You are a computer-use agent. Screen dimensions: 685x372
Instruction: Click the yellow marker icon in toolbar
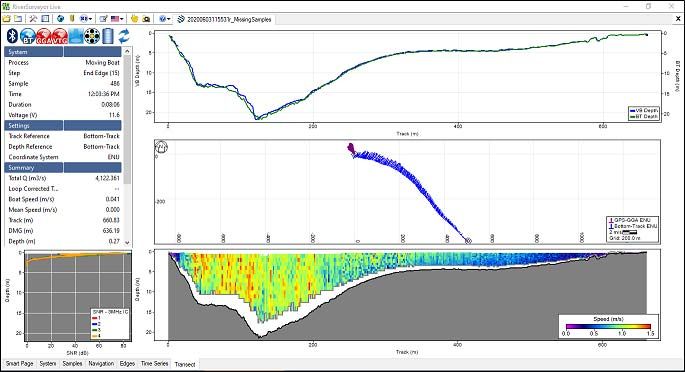pos(72,19)
